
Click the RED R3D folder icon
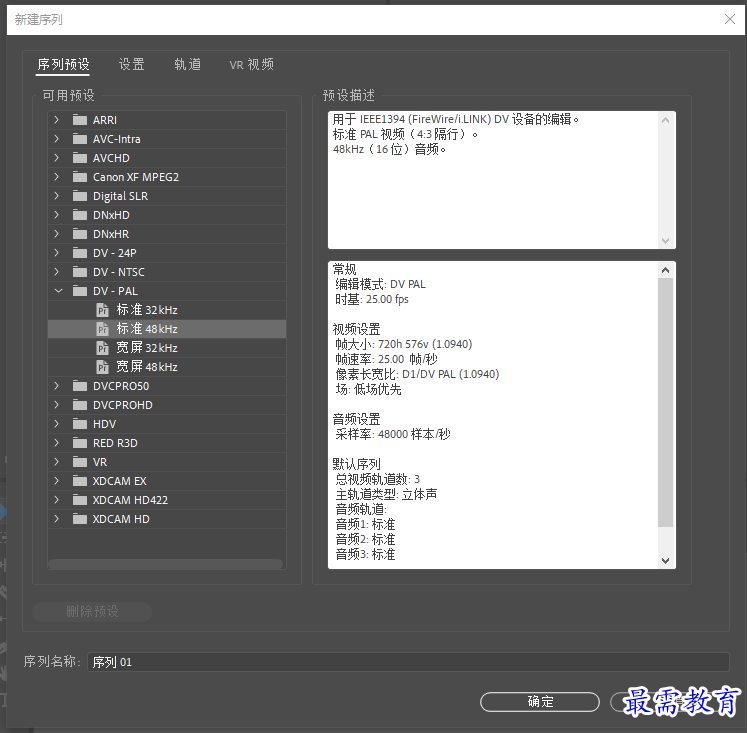click(x=80, y=443)
